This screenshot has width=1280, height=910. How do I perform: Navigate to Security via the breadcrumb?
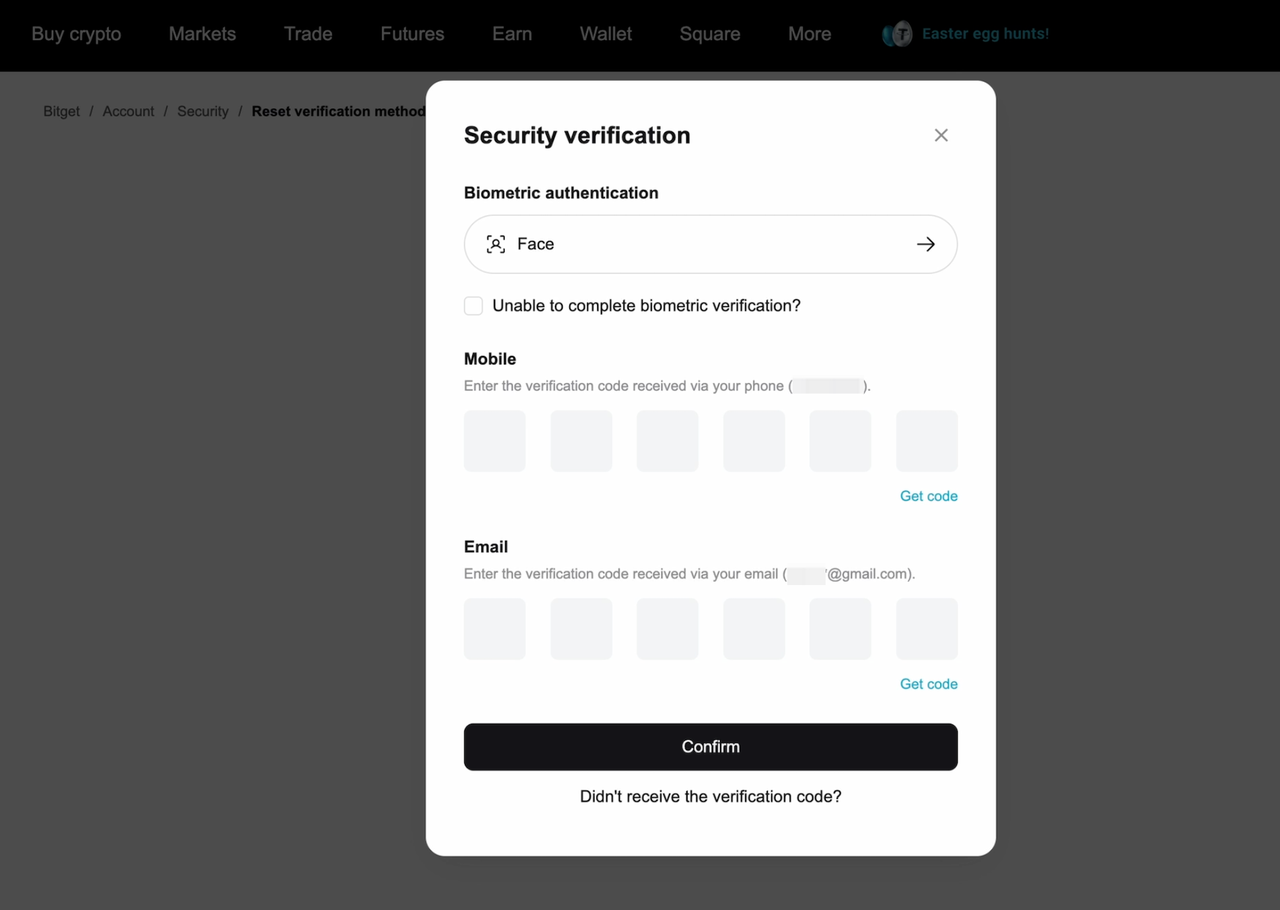coord(202,111)
